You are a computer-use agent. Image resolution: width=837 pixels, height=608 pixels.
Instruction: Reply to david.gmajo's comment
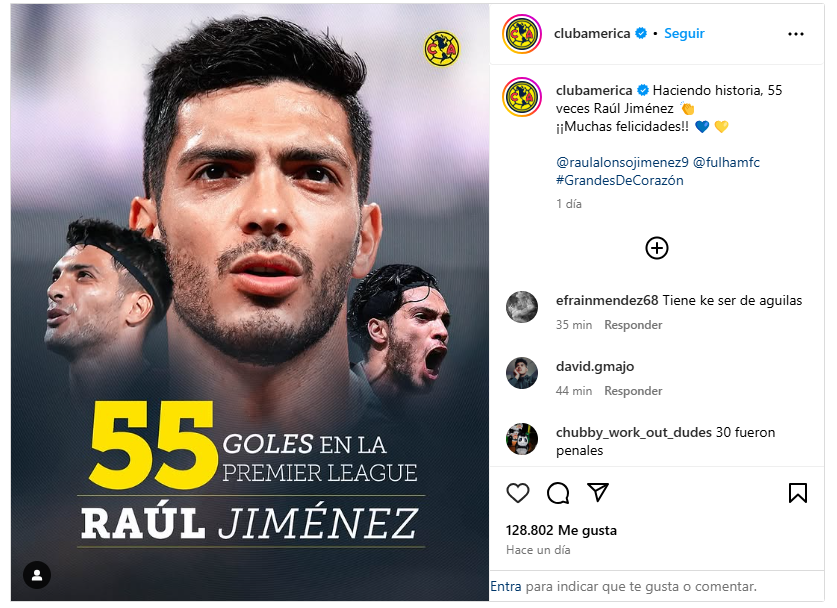633,391
